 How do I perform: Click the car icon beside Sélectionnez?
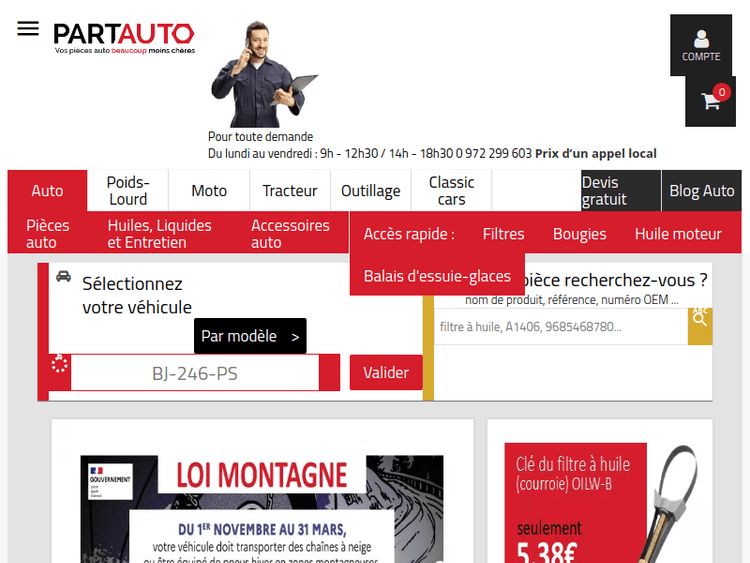[64, 276]
